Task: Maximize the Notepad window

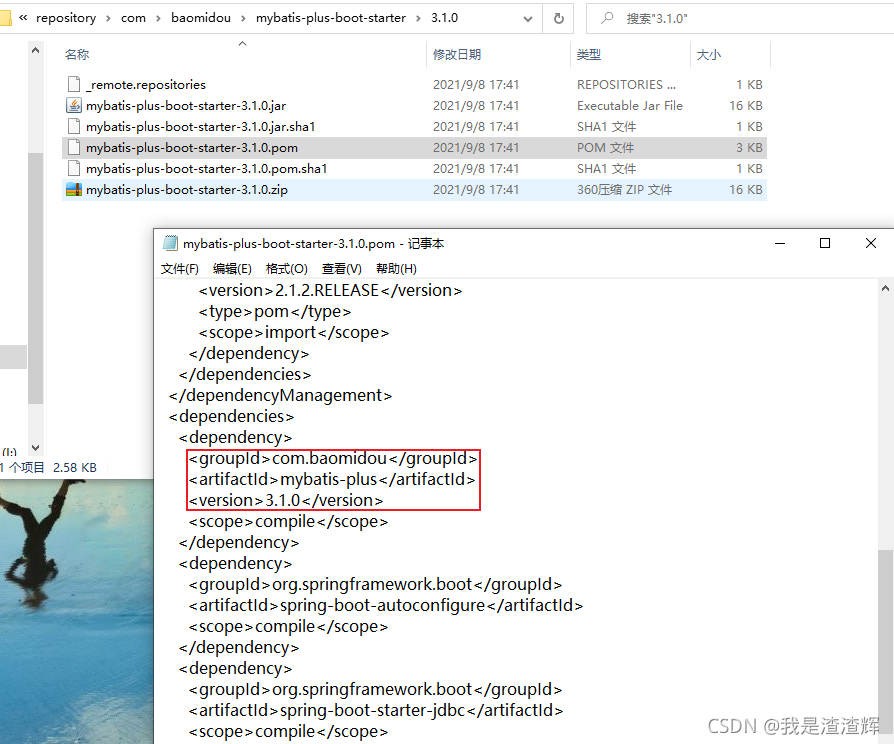Action: [824, 243]
